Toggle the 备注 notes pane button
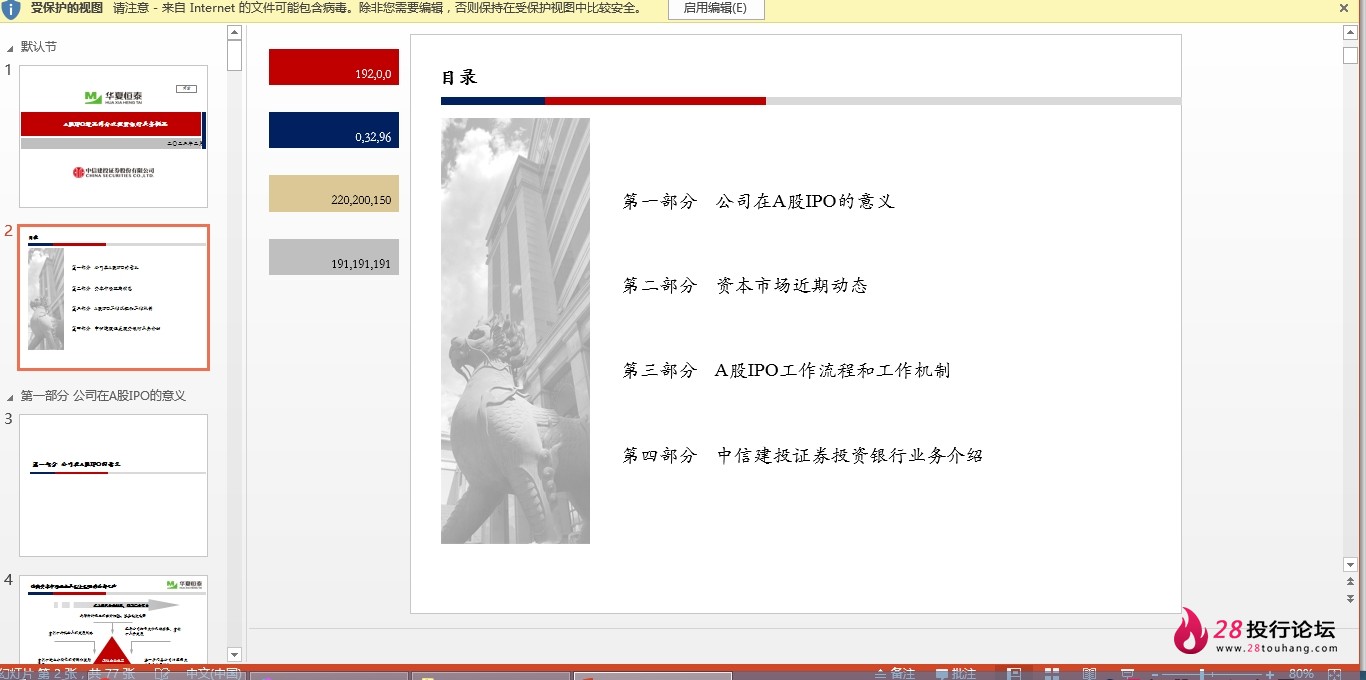The image size is (1366, 680). point(895,673)
